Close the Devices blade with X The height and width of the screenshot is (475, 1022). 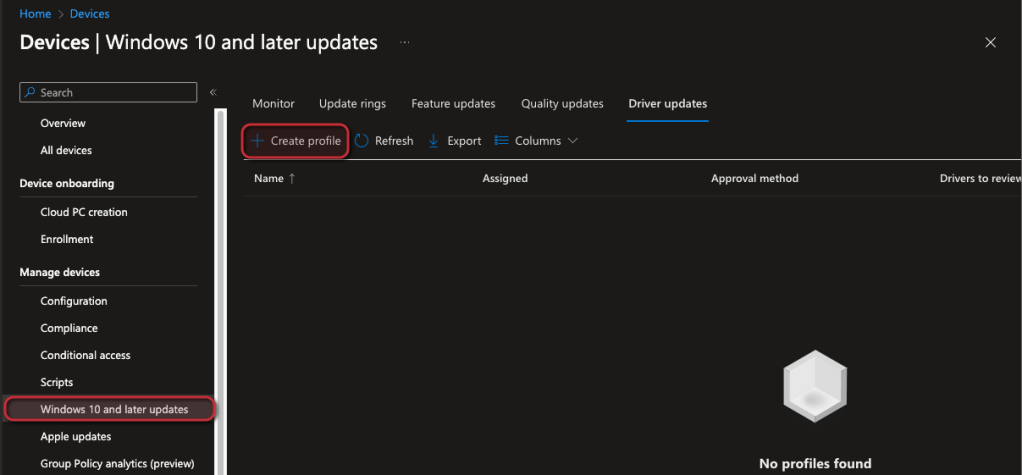(x=990, y=42)
